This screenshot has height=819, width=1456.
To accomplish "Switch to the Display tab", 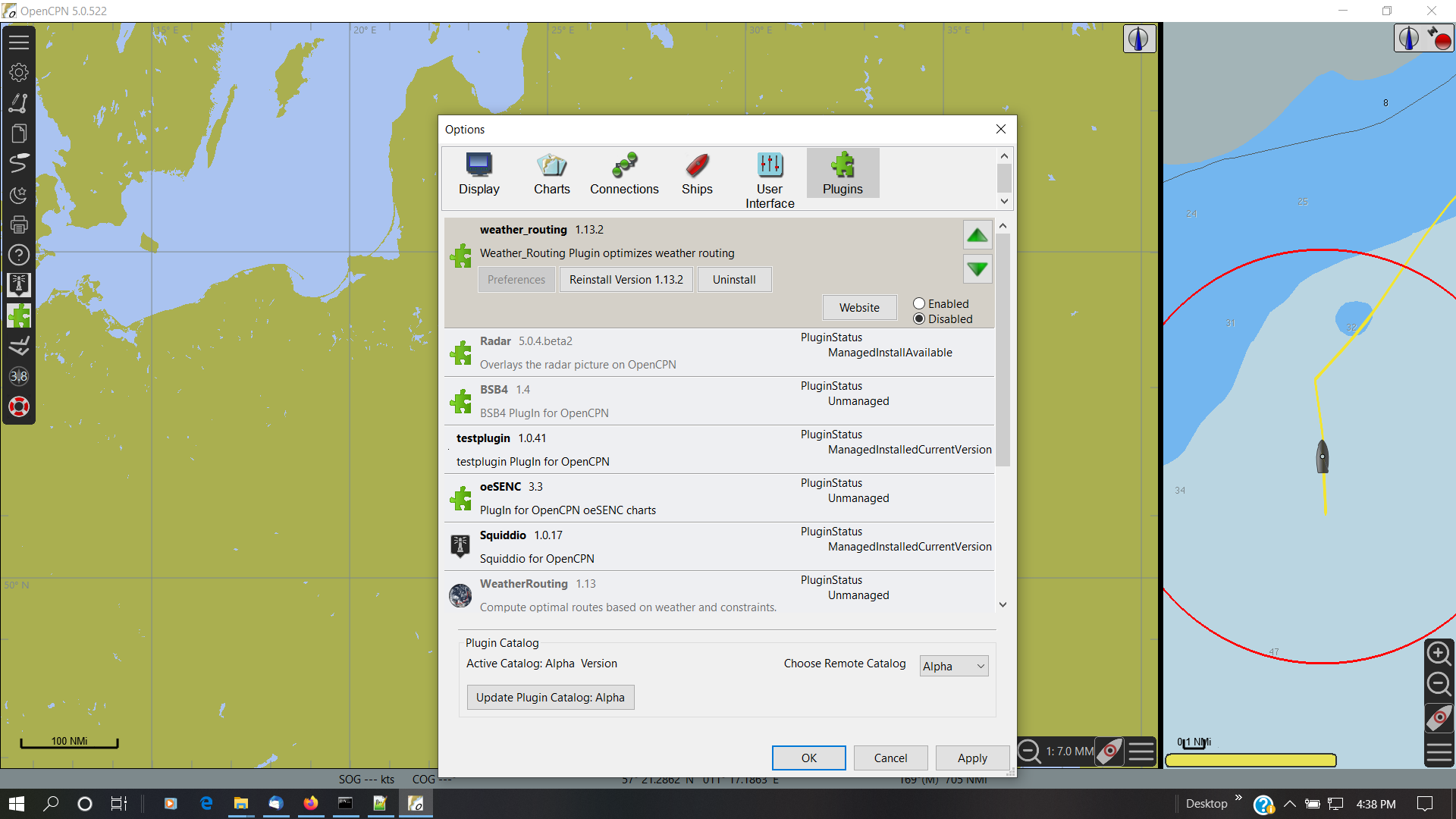I will pos(479,174).
